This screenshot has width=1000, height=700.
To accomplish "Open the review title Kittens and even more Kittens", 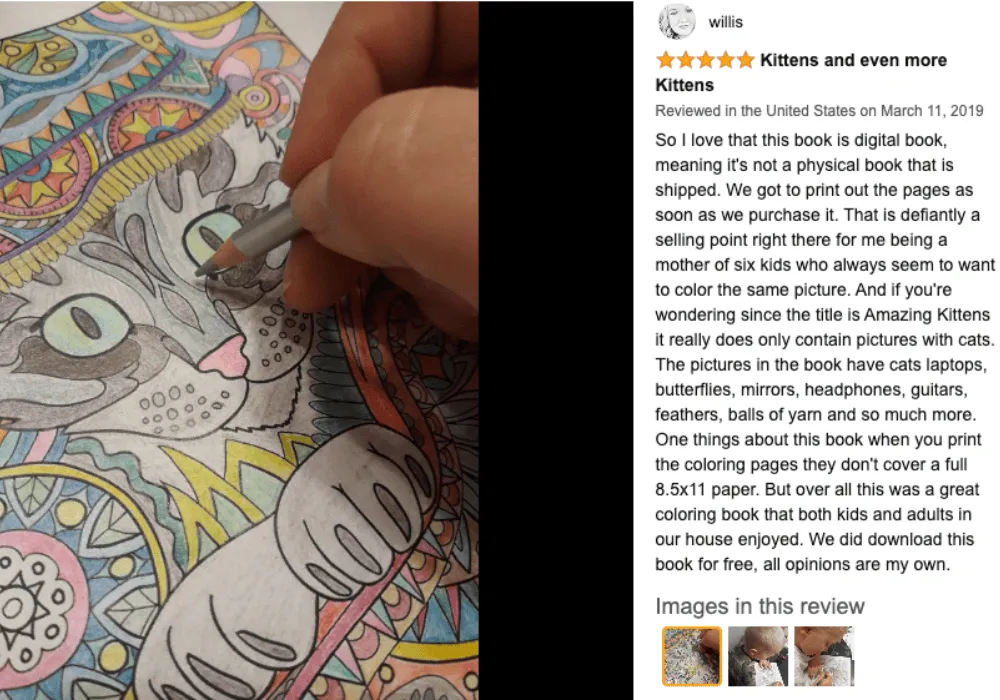I will click(801, 73).
